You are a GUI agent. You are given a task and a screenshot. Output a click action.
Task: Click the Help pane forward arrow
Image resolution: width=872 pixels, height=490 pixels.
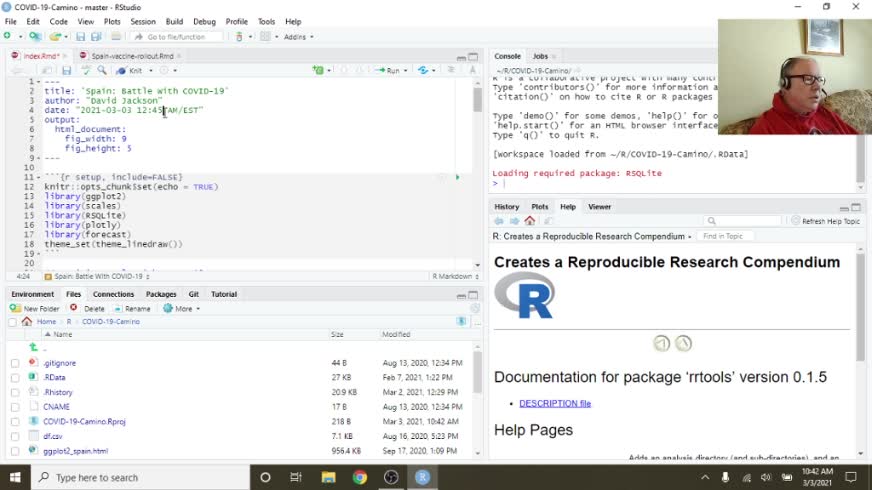514,221
